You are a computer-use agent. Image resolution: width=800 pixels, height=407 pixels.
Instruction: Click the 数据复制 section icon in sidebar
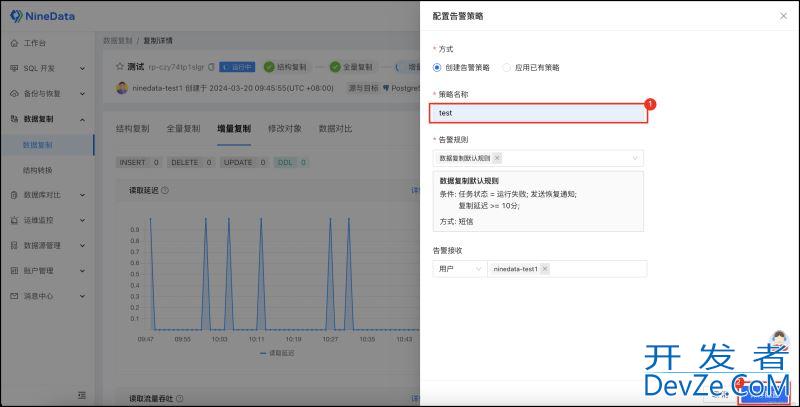(14, 119)
